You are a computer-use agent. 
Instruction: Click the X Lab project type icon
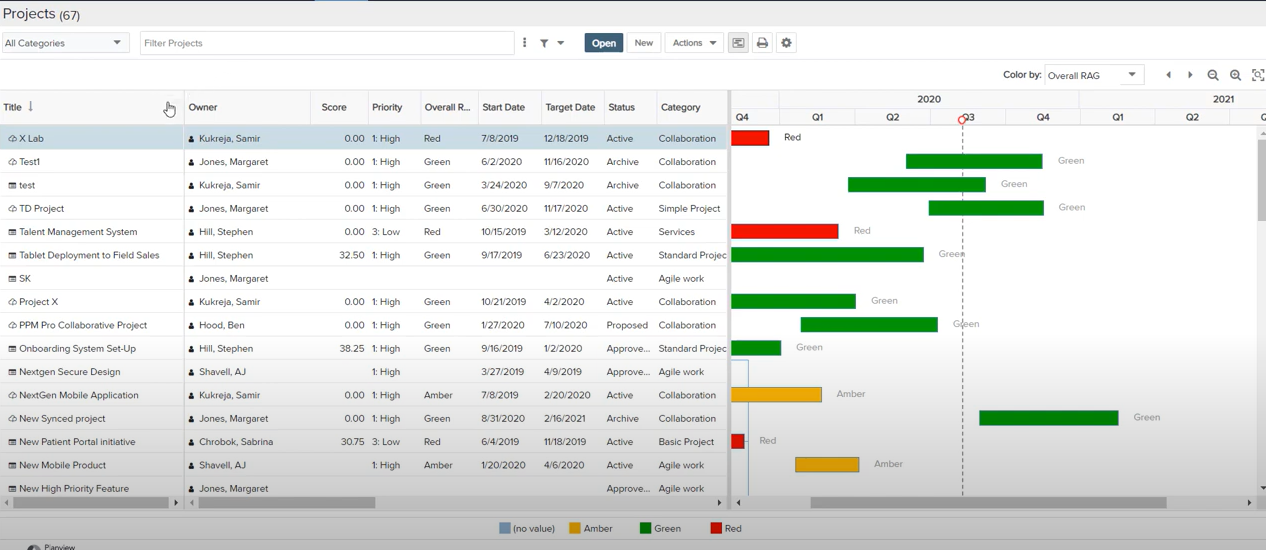(12, 139)
